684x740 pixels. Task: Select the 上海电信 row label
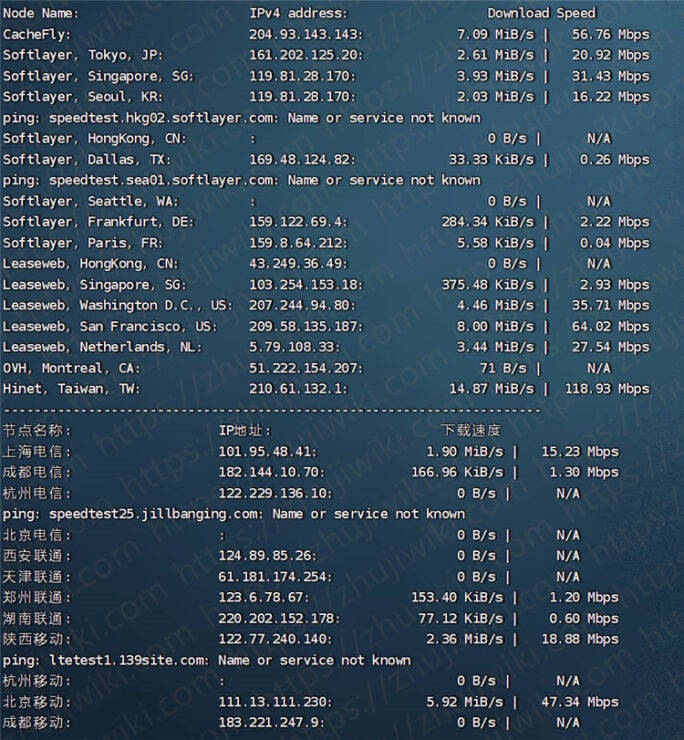37,452
